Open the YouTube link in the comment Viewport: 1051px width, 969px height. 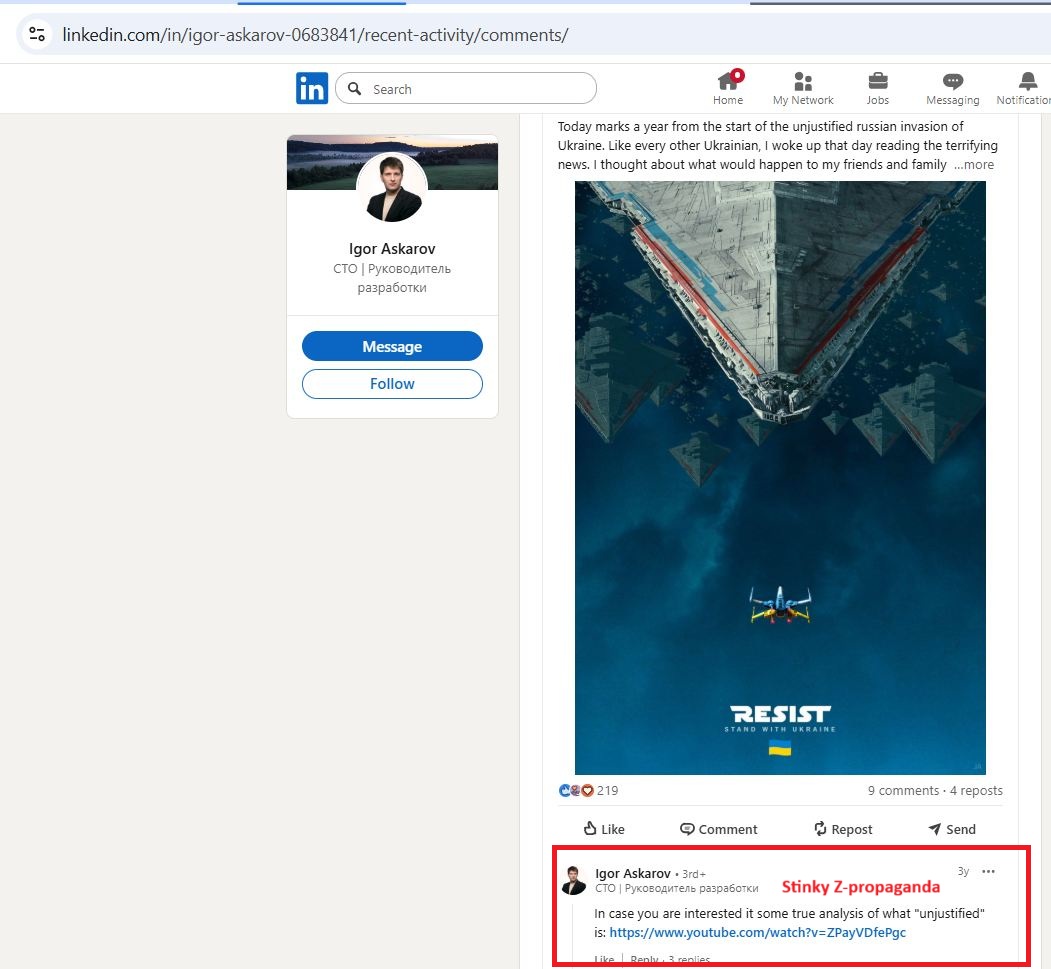click(757, 932)
